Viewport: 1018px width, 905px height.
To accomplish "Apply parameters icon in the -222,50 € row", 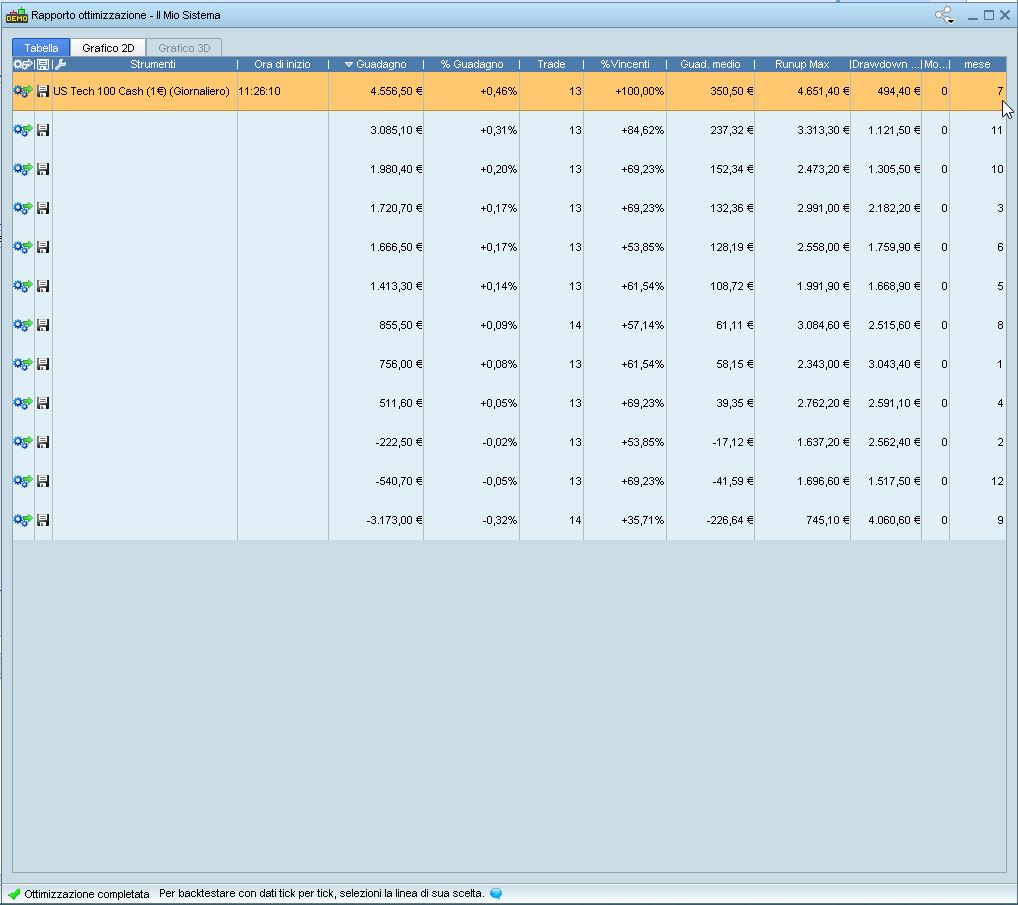I will (x=23, y=441).
